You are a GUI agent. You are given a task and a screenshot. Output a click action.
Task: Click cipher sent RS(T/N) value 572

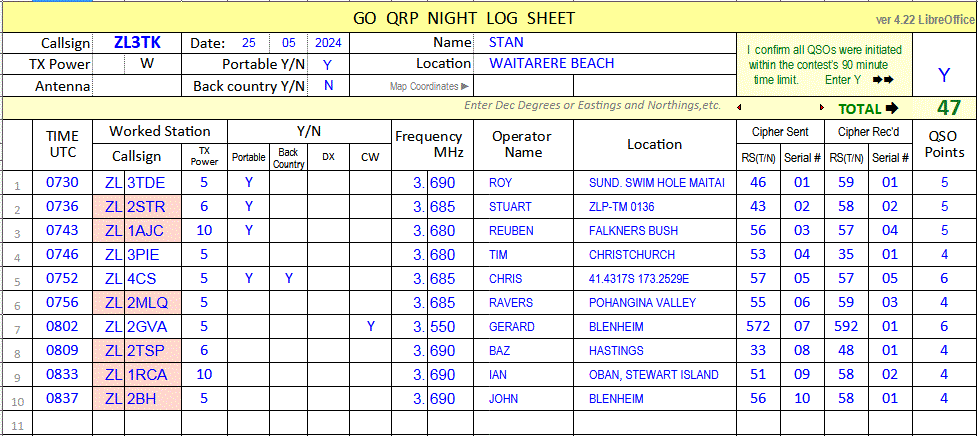(x=758, y=326)
